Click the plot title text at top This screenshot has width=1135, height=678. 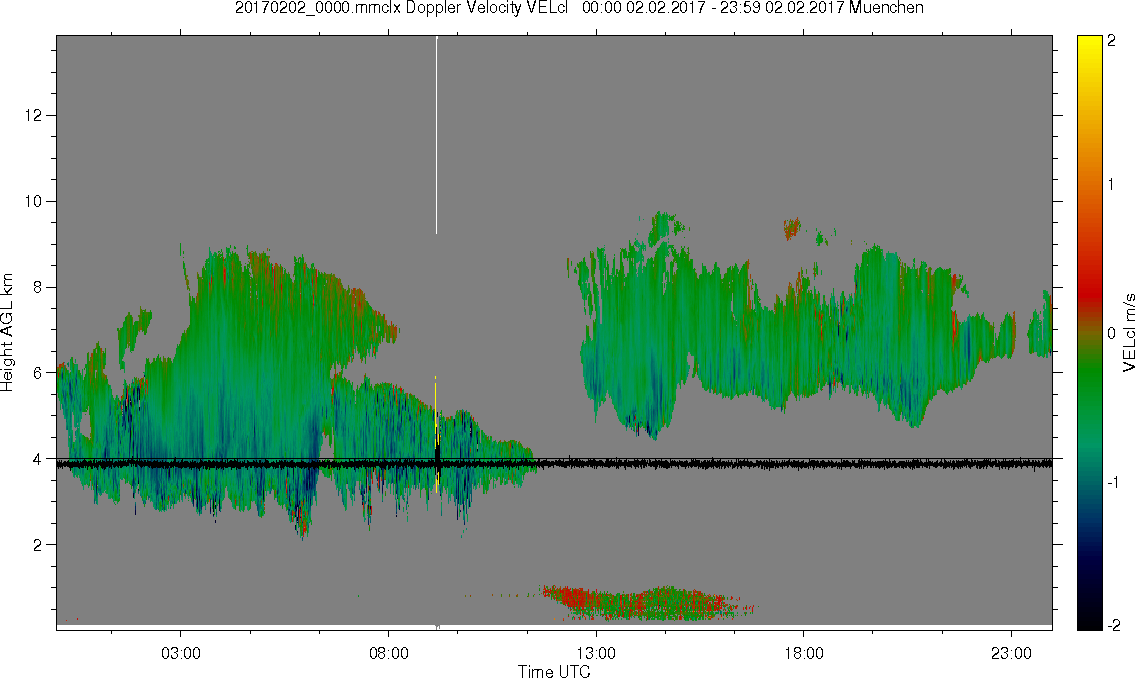point(579,8)
